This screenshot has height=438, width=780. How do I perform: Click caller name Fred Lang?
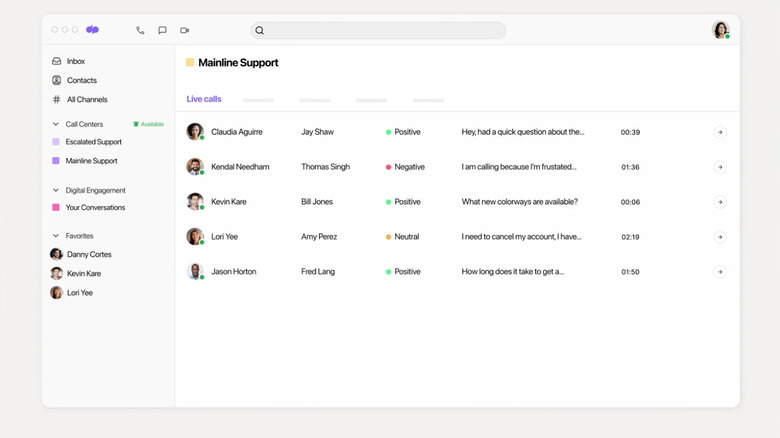[318, 272]
